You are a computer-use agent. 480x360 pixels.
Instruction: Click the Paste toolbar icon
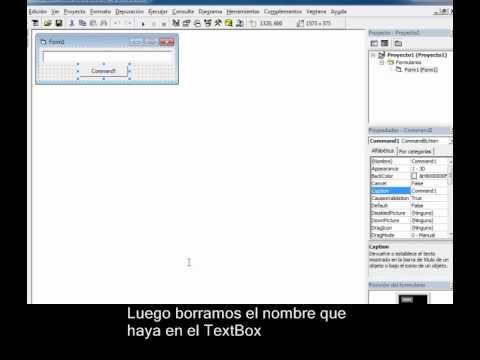pyautogui.click(x=93, y=23)
